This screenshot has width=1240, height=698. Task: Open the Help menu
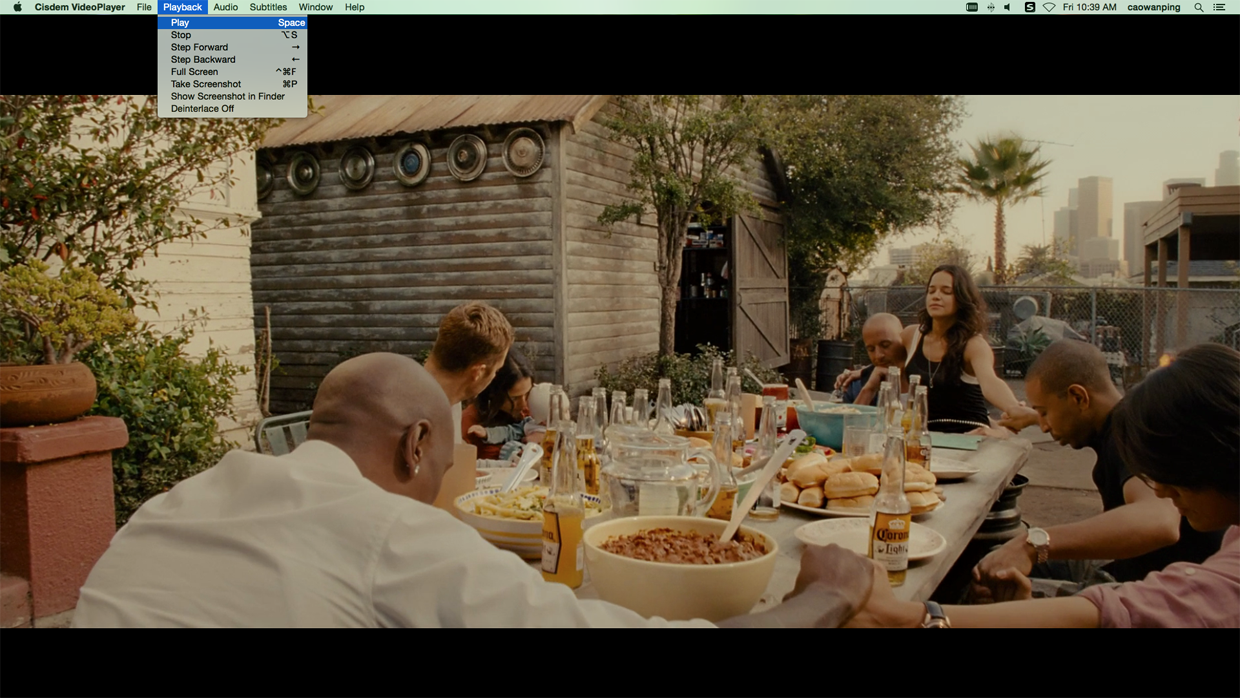[355, 7]
